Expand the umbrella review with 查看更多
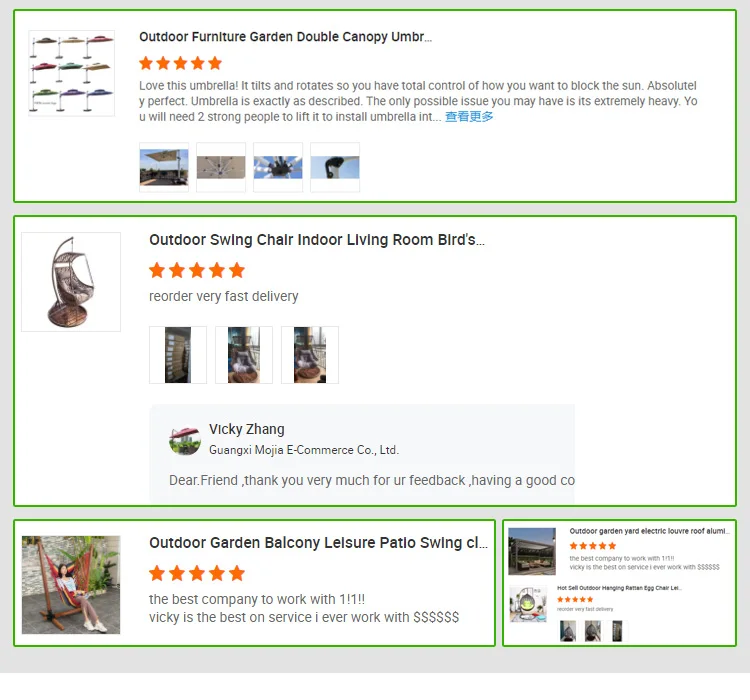 click(x=469, y=117)
